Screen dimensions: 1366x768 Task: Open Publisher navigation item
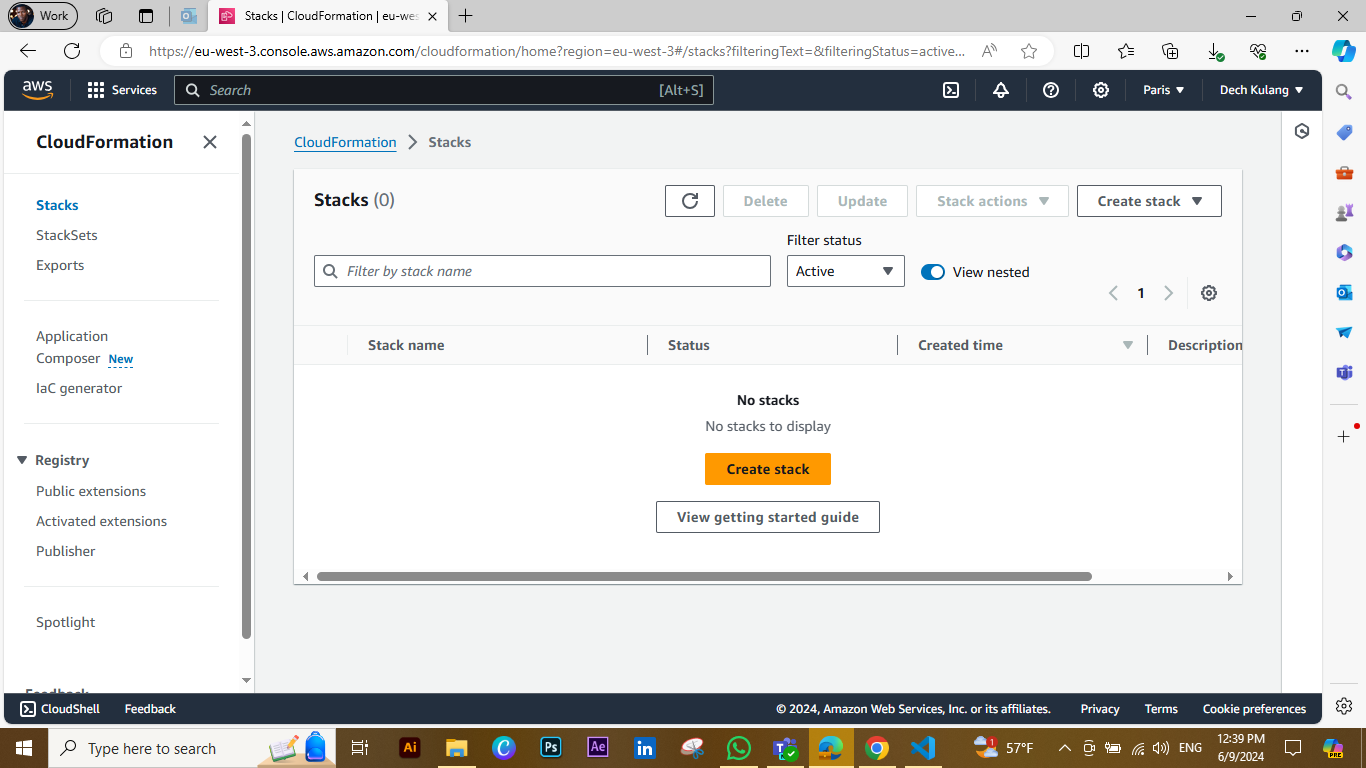coord(66,551)
